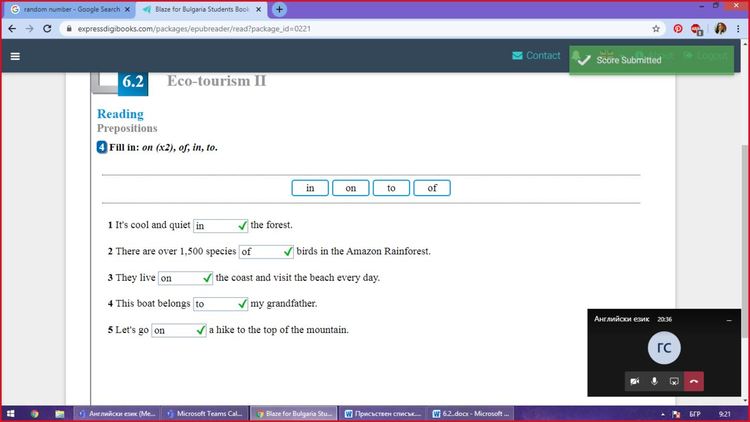Click the share screen icon in call window
The width and height of the screenshot is (750, 422).
click(x=674, y=381)
